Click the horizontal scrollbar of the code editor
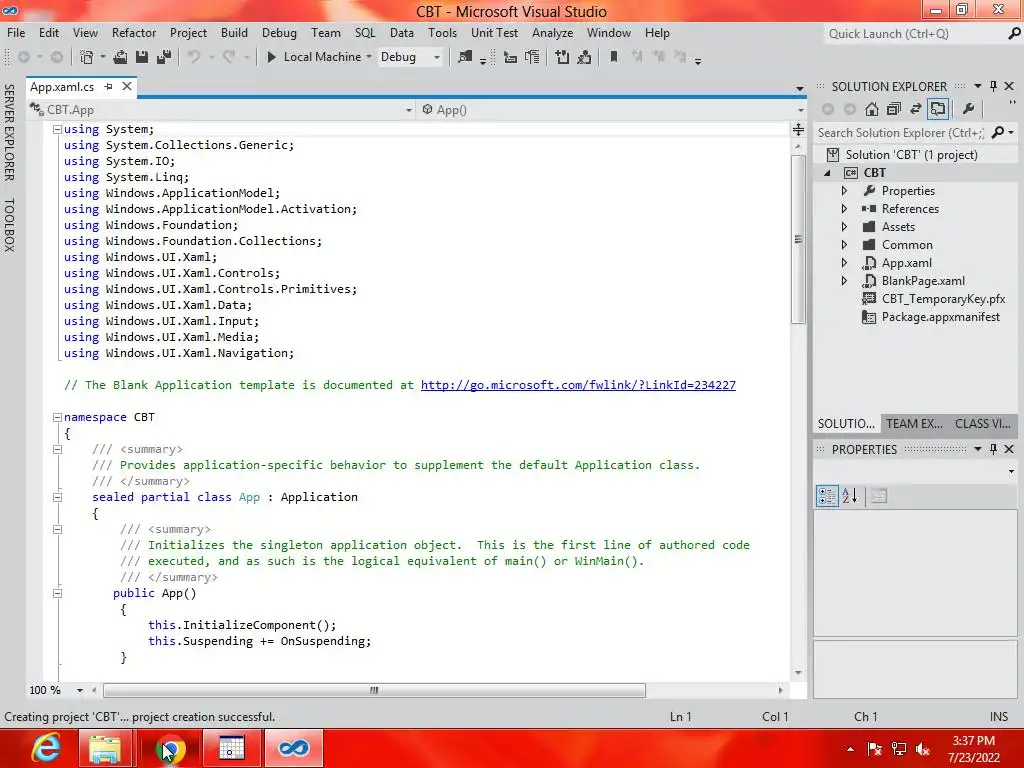 [374, 690]
